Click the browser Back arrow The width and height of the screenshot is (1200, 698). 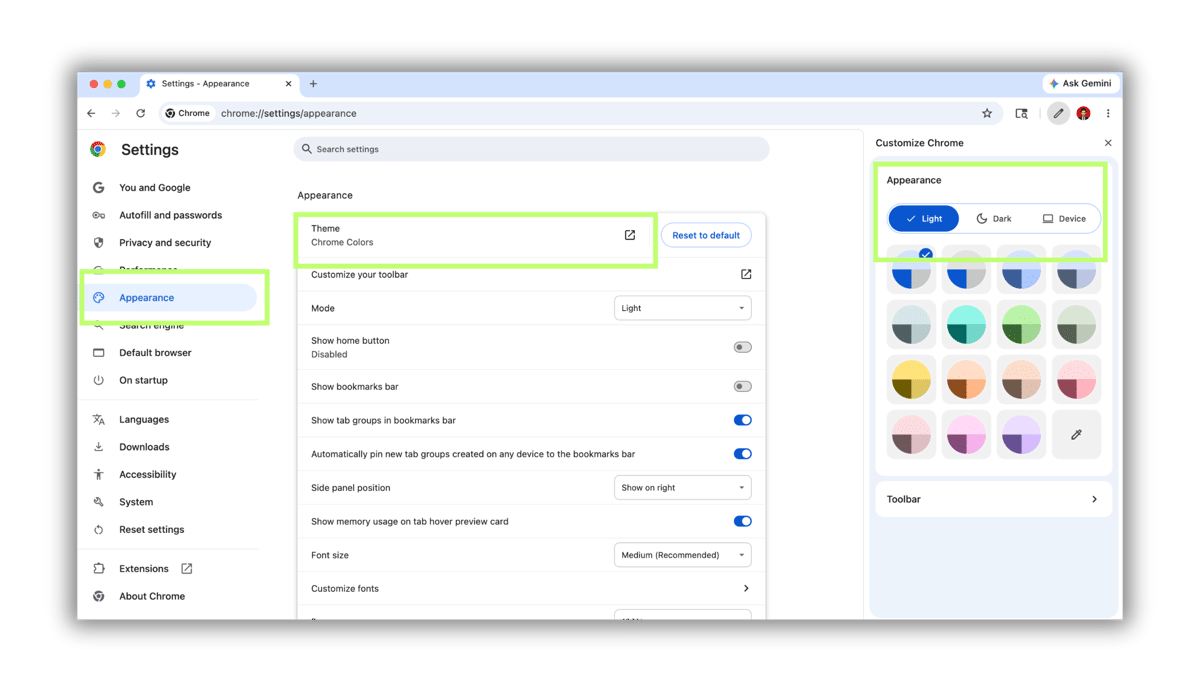pos(91,113)
